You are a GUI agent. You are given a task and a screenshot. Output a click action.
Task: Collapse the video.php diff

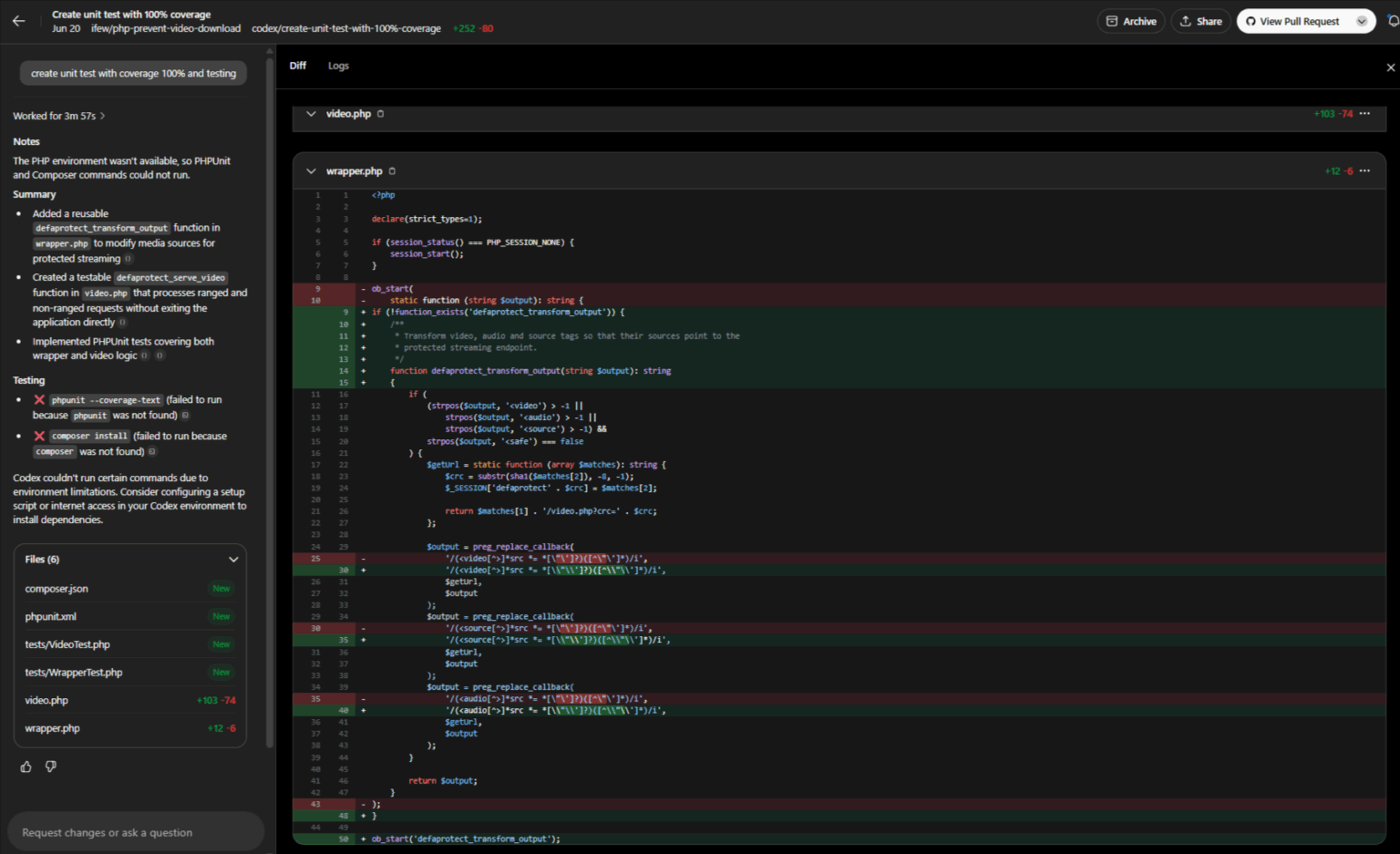(x=311, y=113)
